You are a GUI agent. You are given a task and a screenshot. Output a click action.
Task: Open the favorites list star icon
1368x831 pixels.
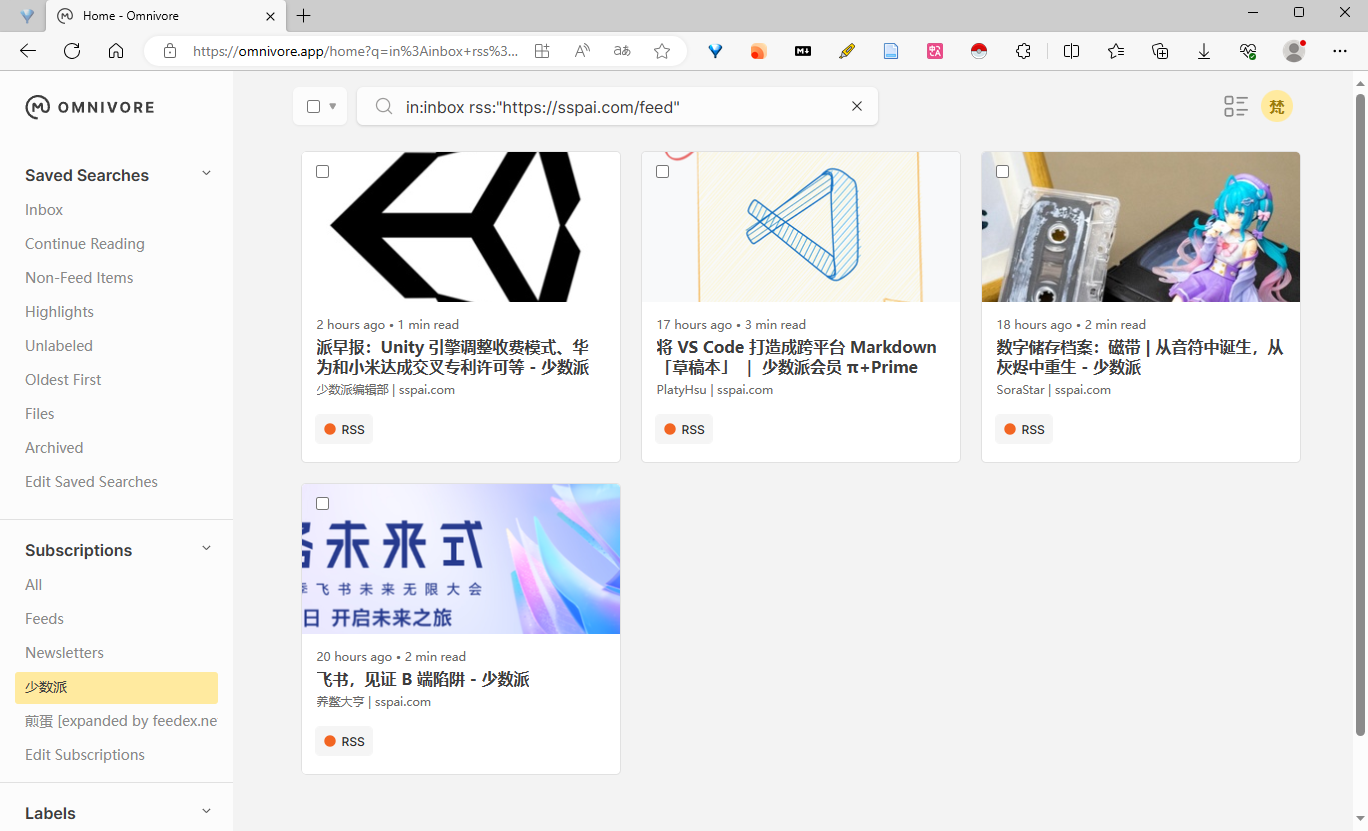tap(1116, 51)
